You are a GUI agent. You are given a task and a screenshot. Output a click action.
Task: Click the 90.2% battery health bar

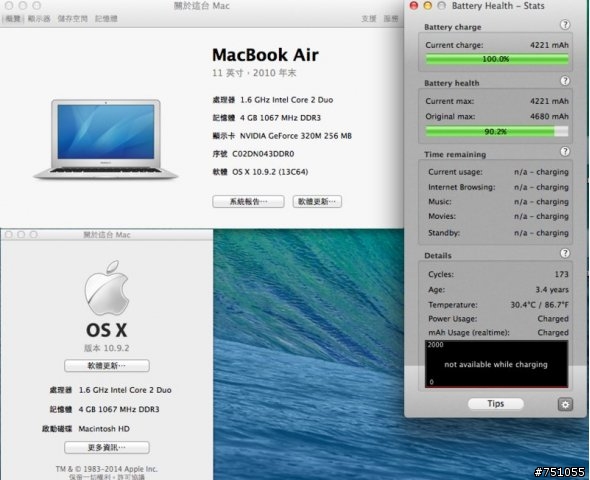tap(497, 131)
